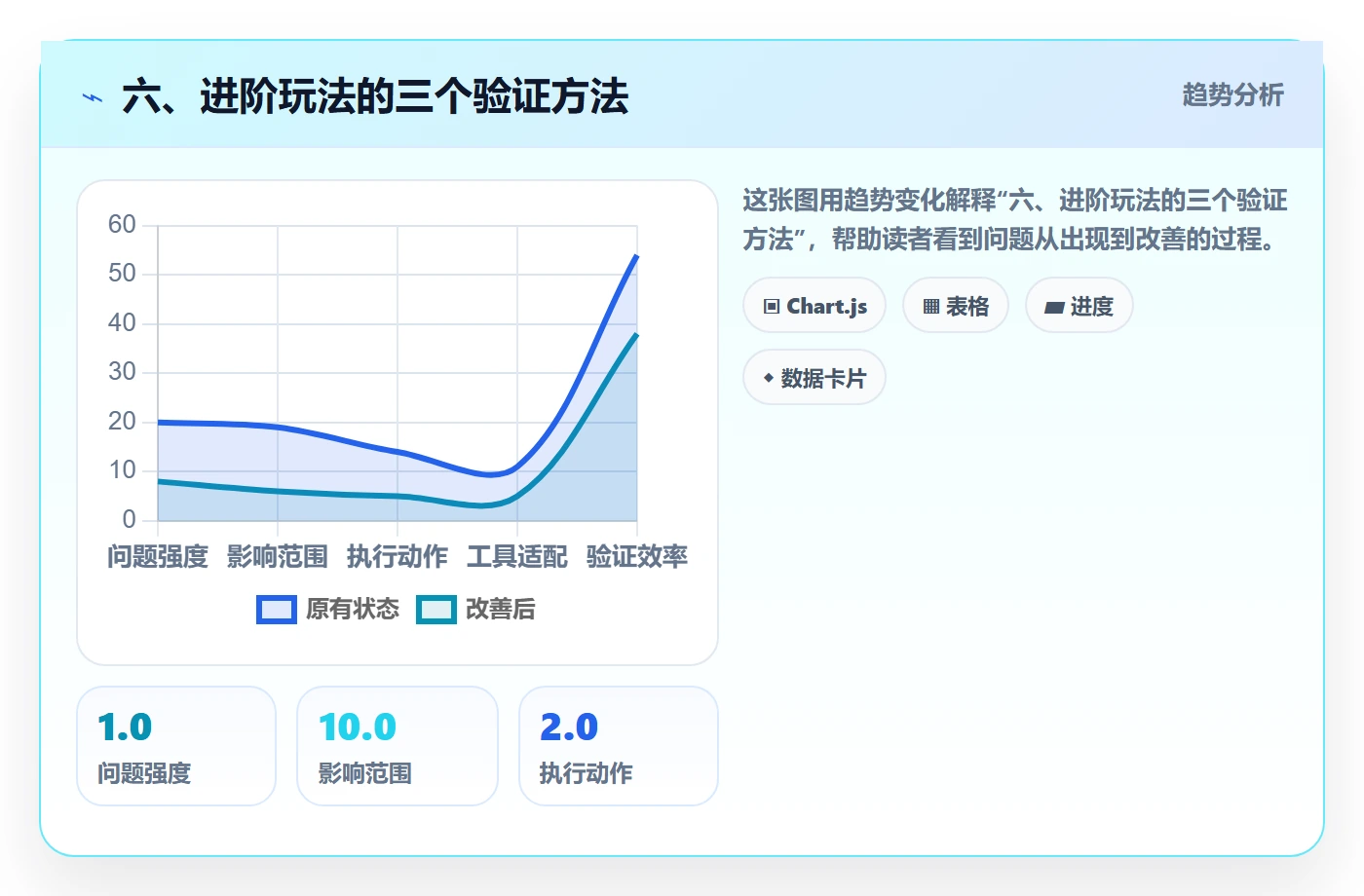1364x896 pixels.
Task: Click the section title 六、进阶玩法的三个验证方法
Action: coord(375,97)
